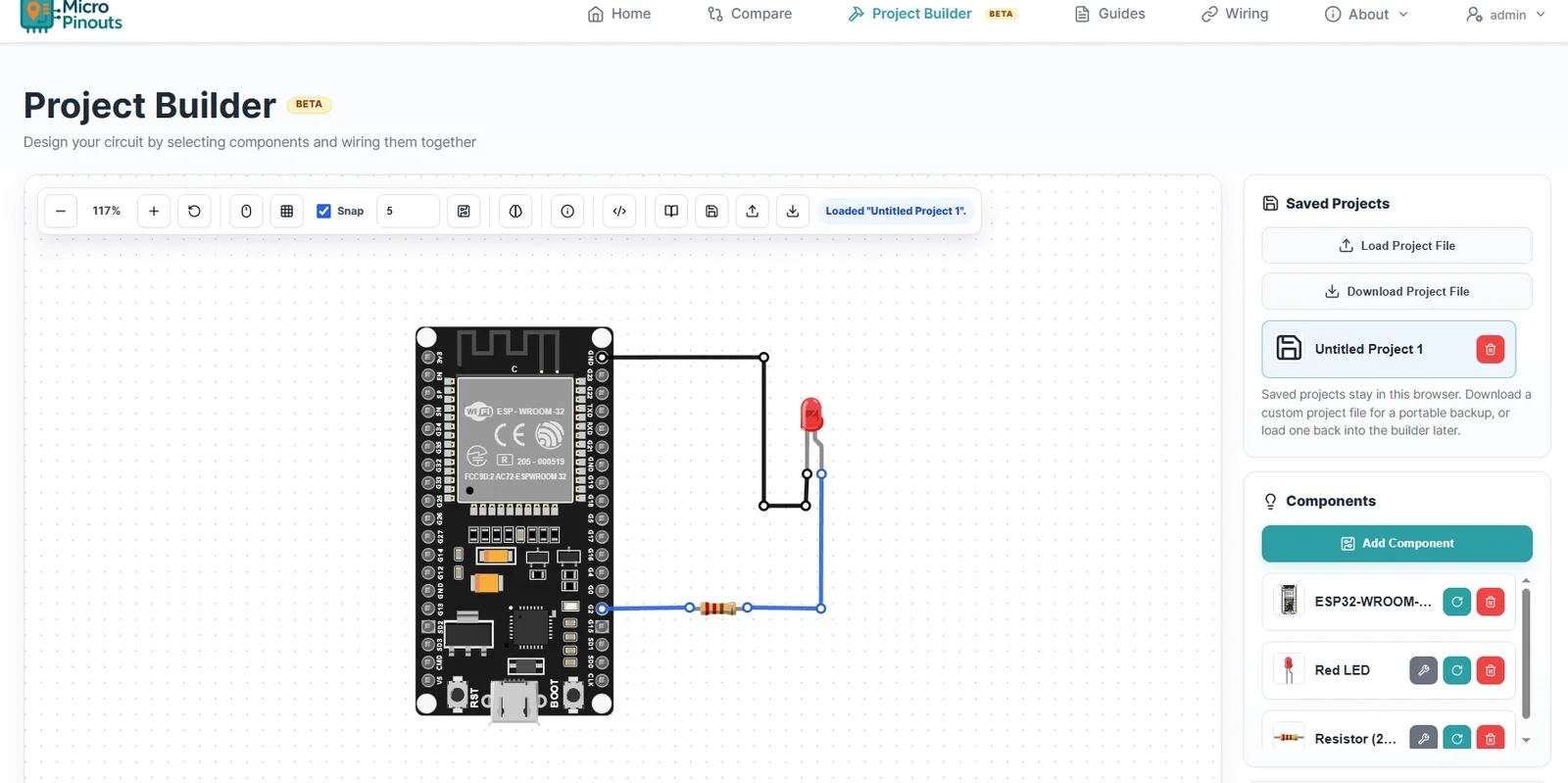This screenshot has height=783, width=1568.
Task: Click the Saved Projects heading
Action: click(1338, 204)
